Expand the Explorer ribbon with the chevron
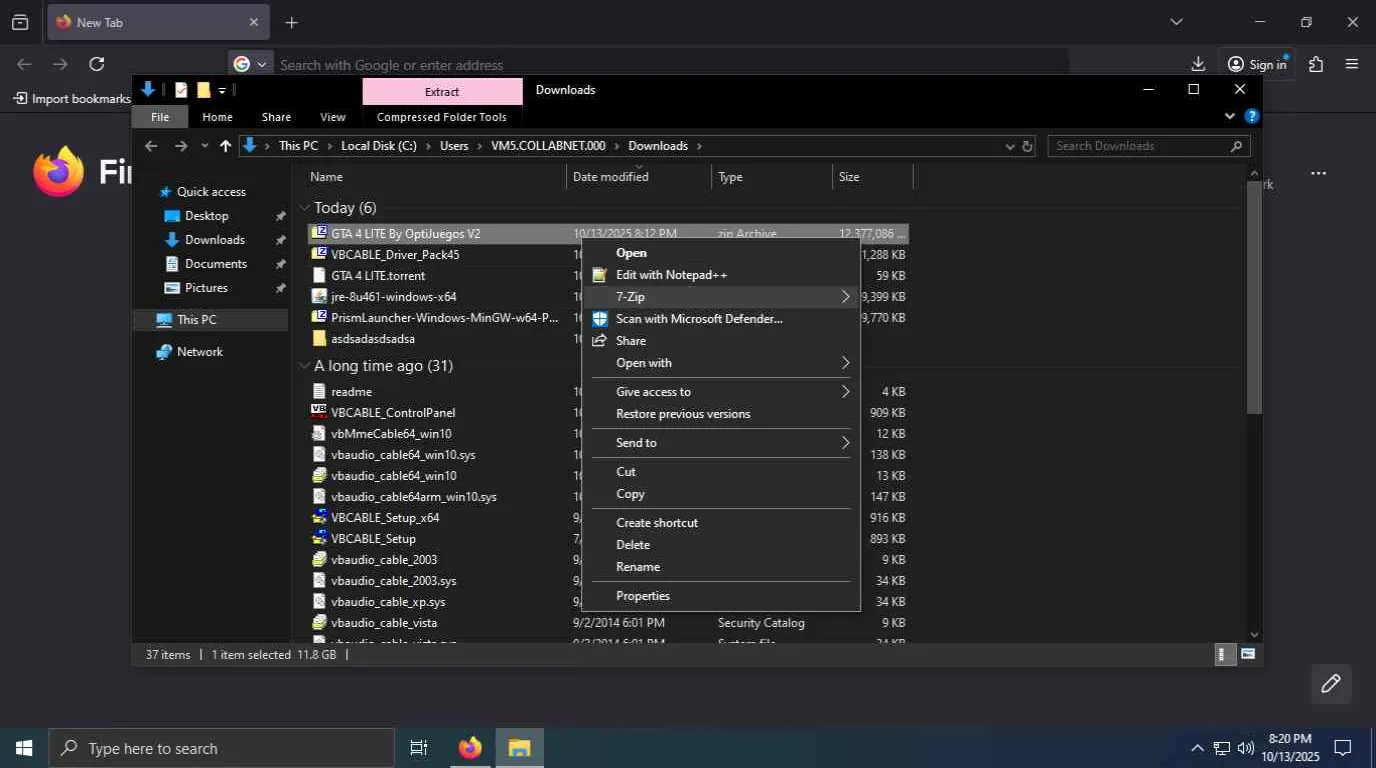This screenshot has width=1376, height=768. point(1230,116)
